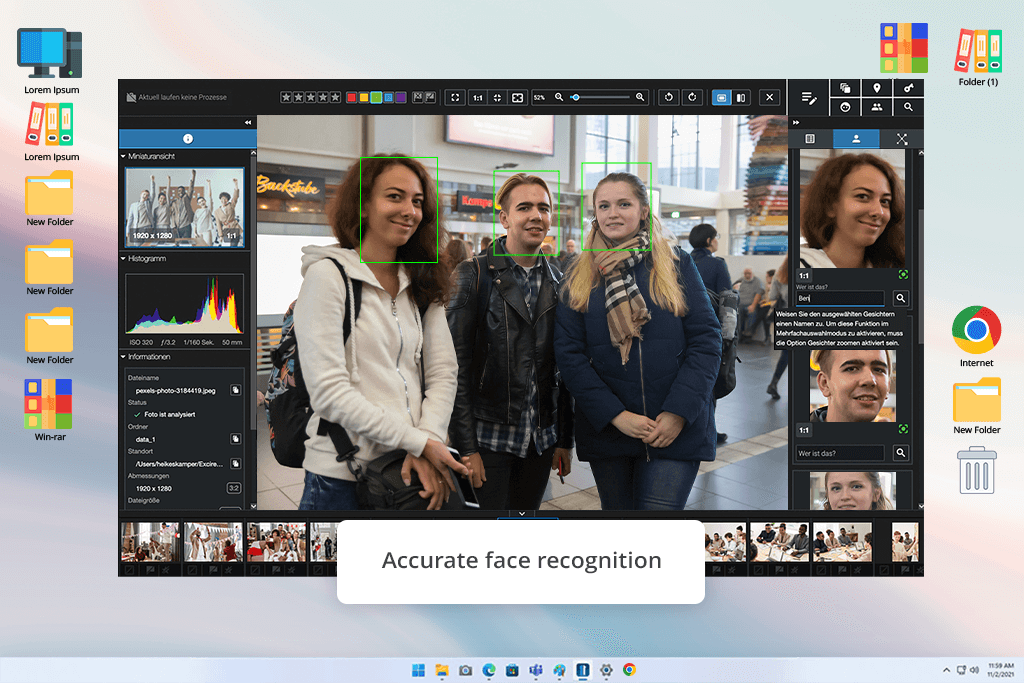Click the info circle tab in left panel

[x=187, y=138]
